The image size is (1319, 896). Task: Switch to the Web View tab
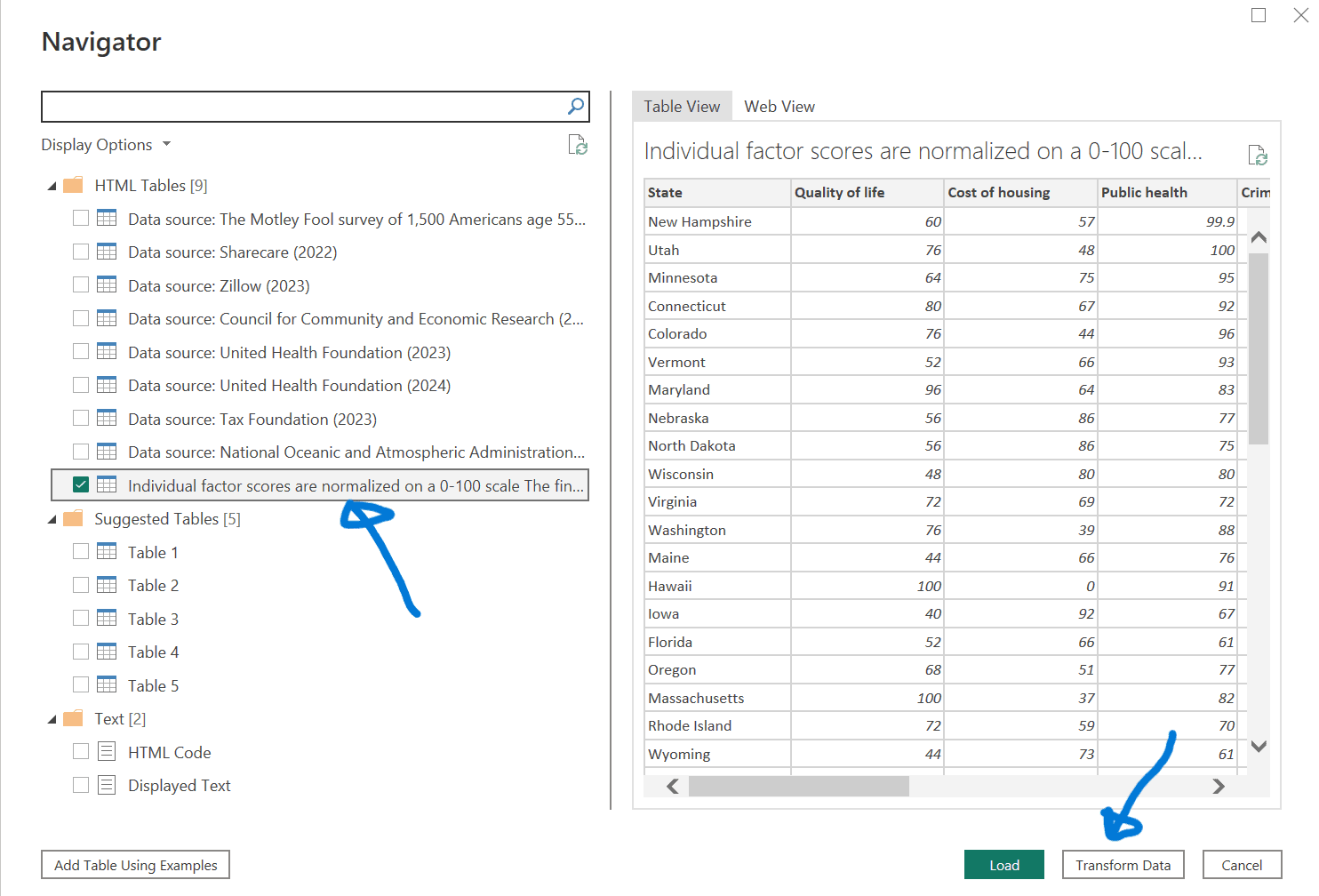coord(779,107)
